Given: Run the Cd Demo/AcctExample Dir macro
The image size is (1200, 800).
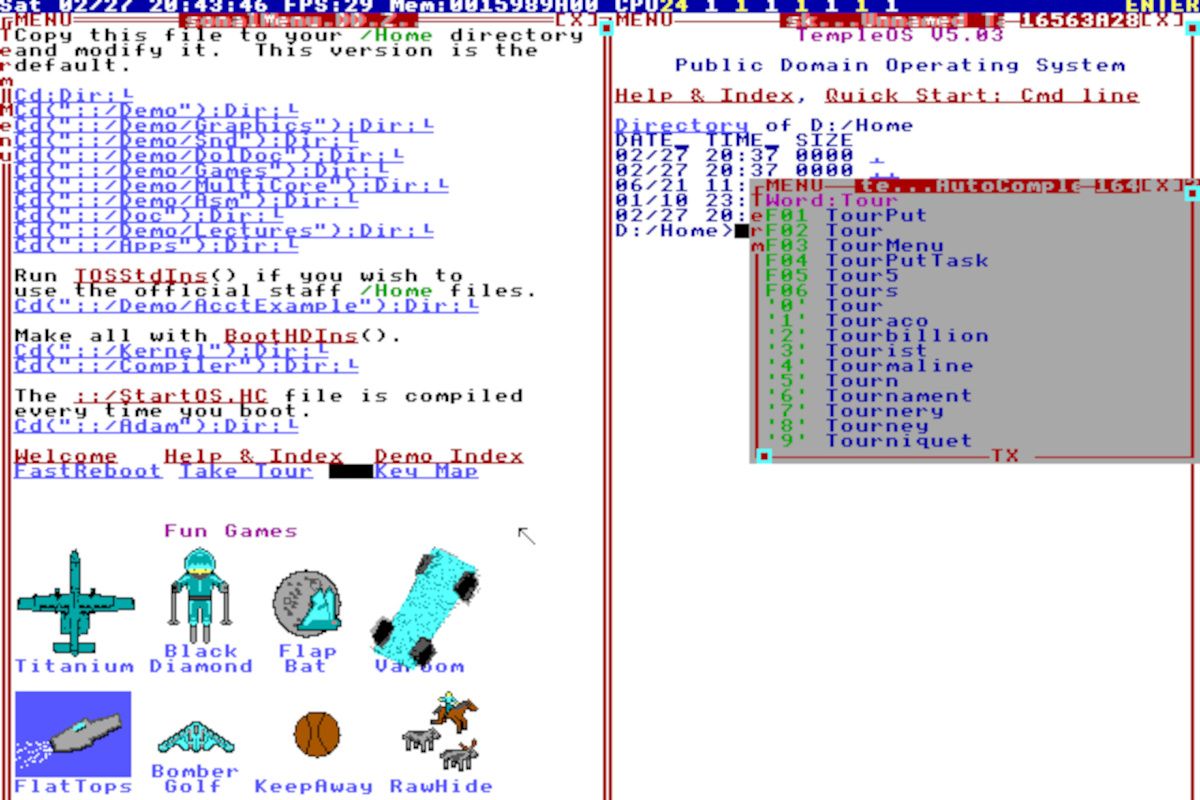Looking at the screenshot, I should pos(246,306).
